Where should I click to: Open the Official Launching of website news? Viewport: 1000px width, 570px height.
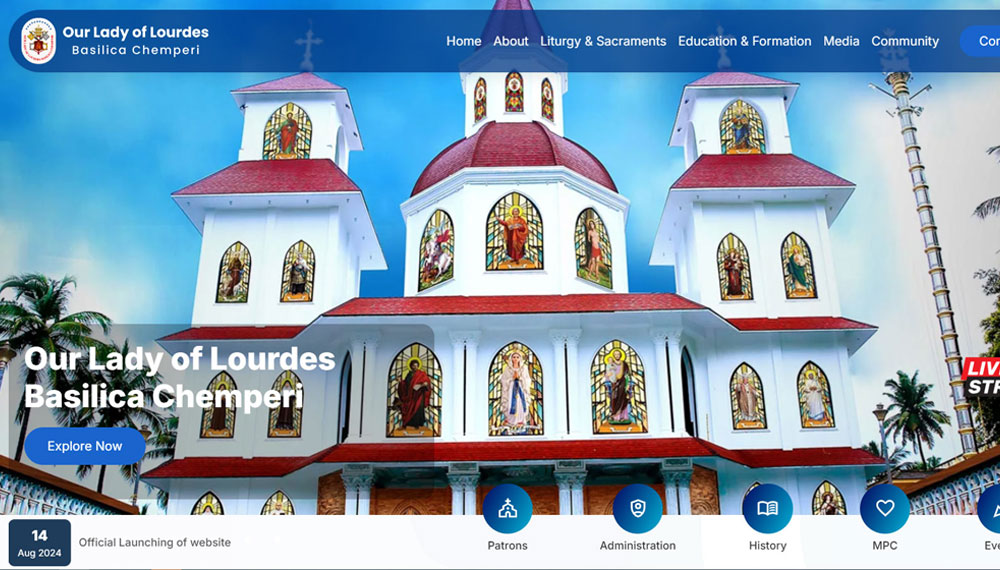[155, 542]
